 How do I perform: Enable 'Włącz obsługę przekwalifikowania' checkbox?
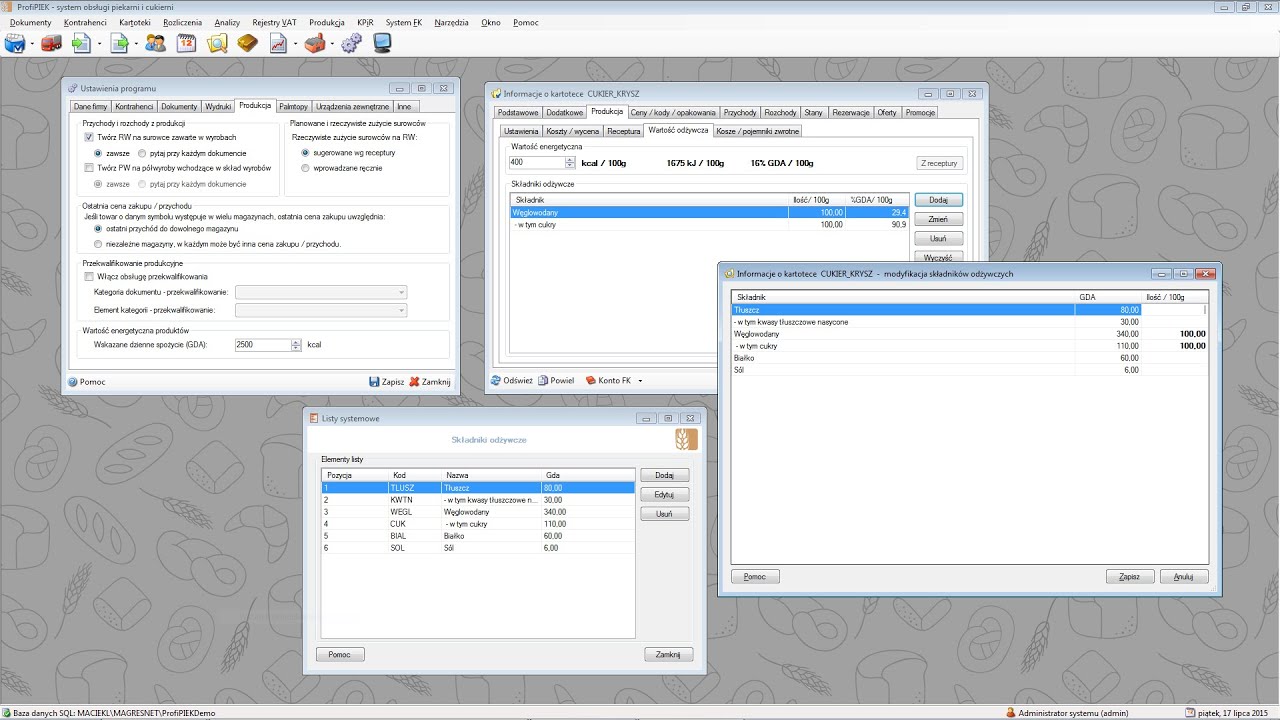click(89, 276)
